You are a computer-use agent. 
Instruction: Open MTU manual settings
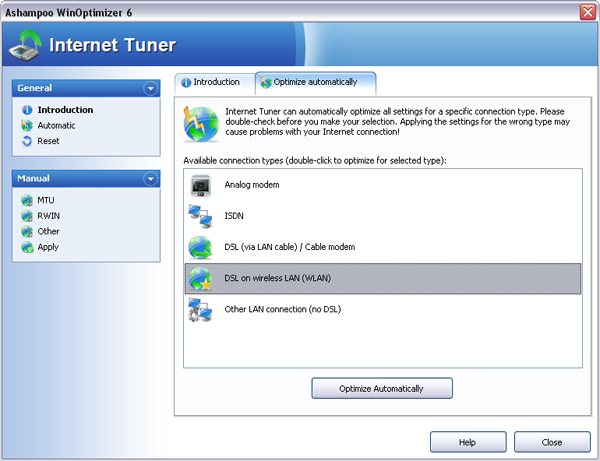[x=46, y=200]
